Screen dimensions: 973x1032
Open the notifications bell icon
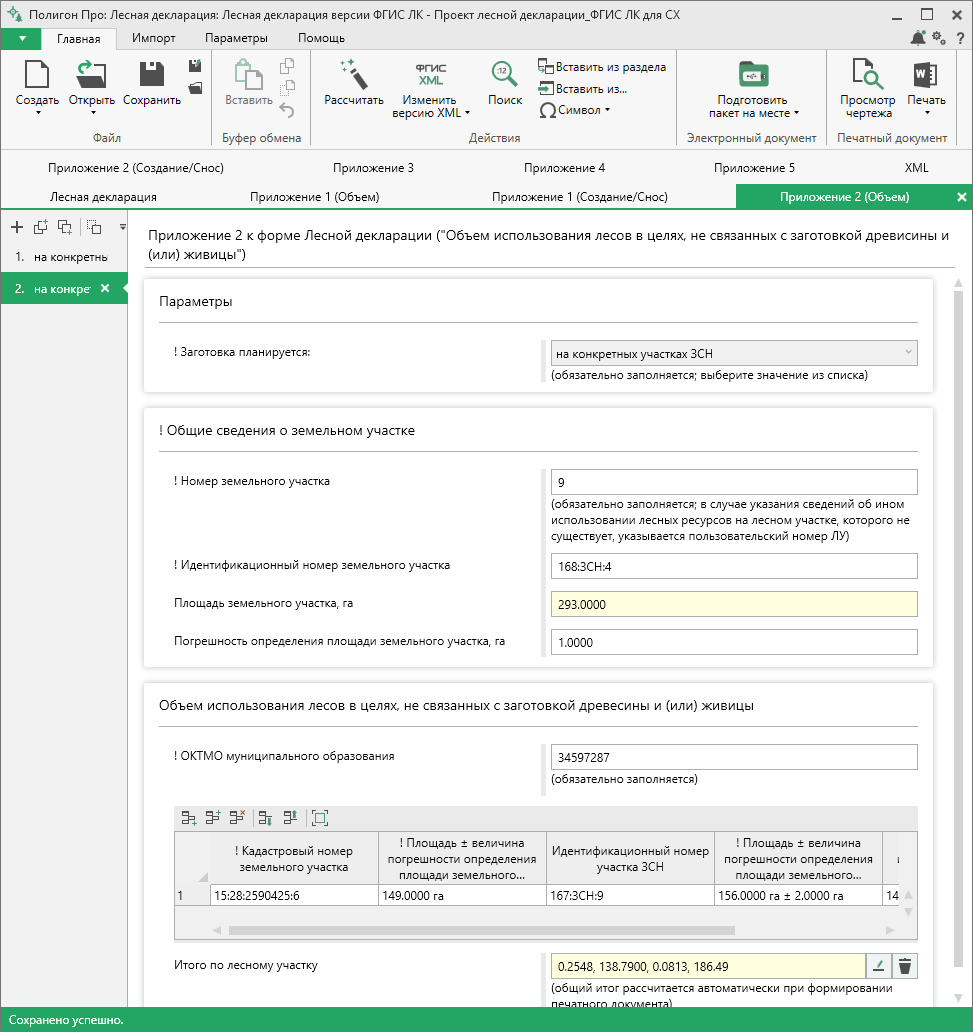click(x=918, y=38)
